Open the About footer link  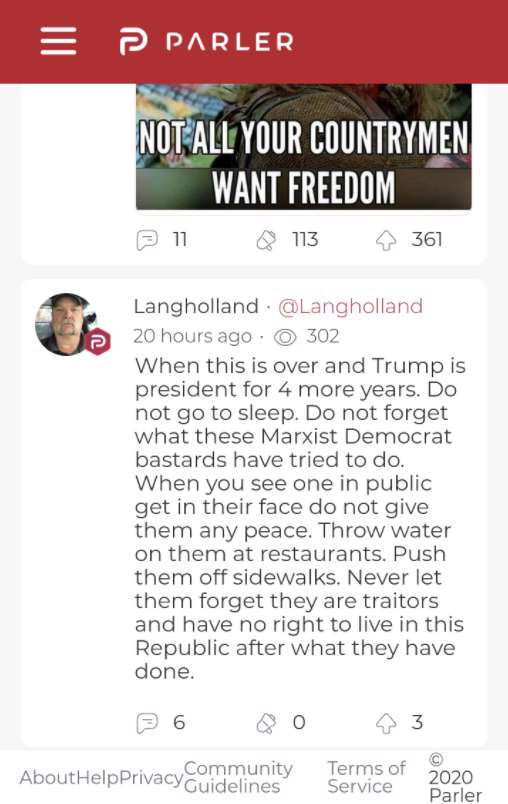coord(48,777)
